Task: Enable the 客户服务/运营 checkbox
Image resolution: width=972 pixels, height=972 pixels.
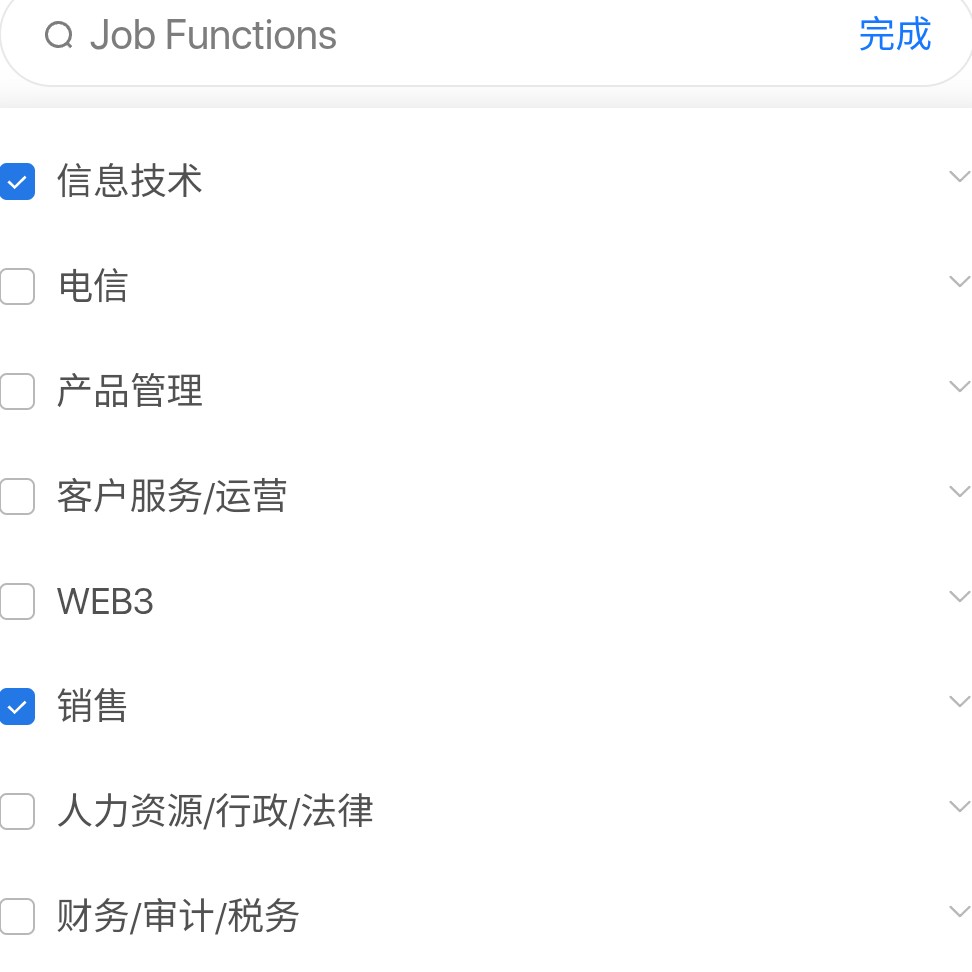Action: [x=17, y=497]
